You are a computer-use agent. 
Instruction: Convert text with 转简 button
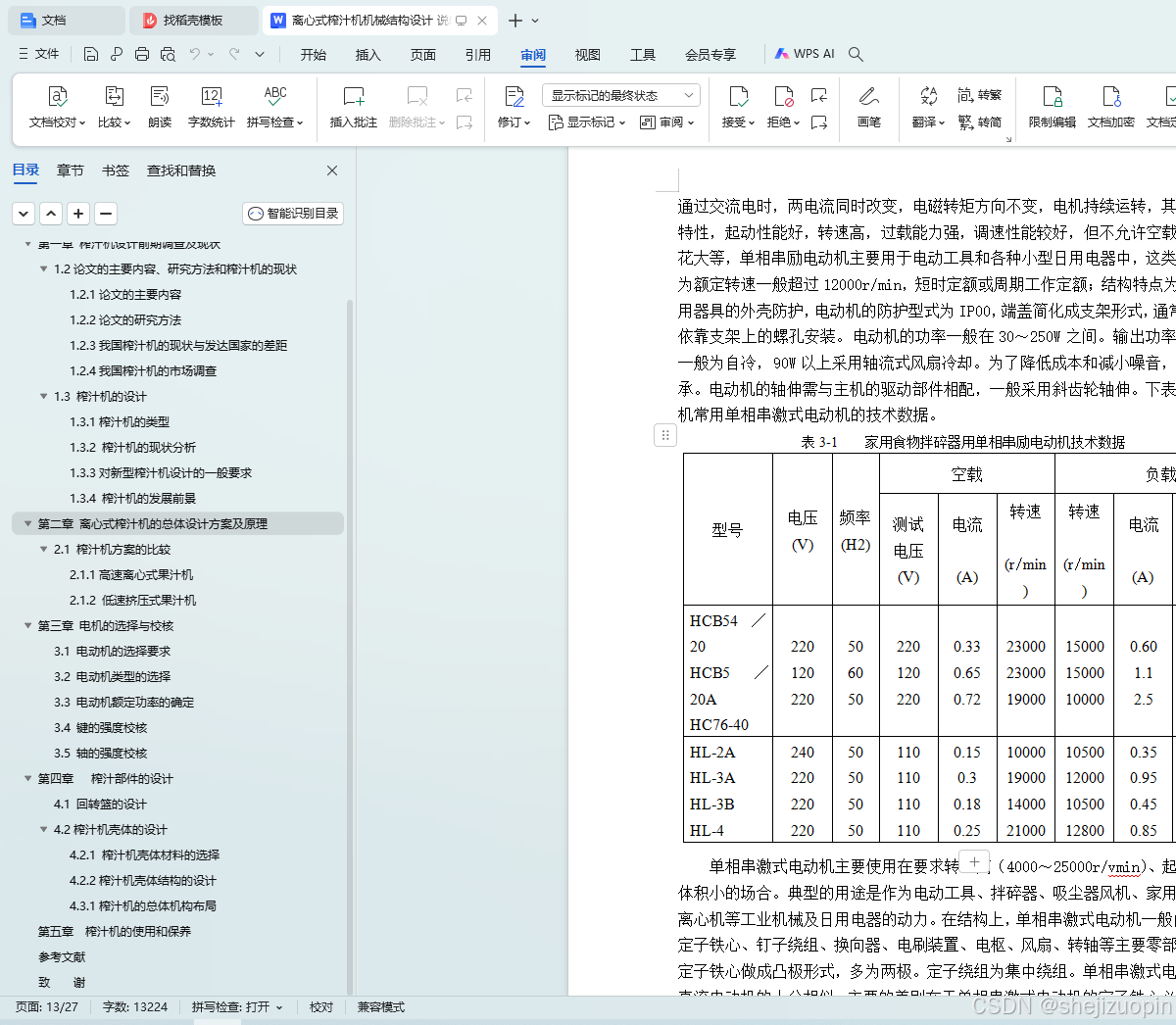tap(980, 122)
